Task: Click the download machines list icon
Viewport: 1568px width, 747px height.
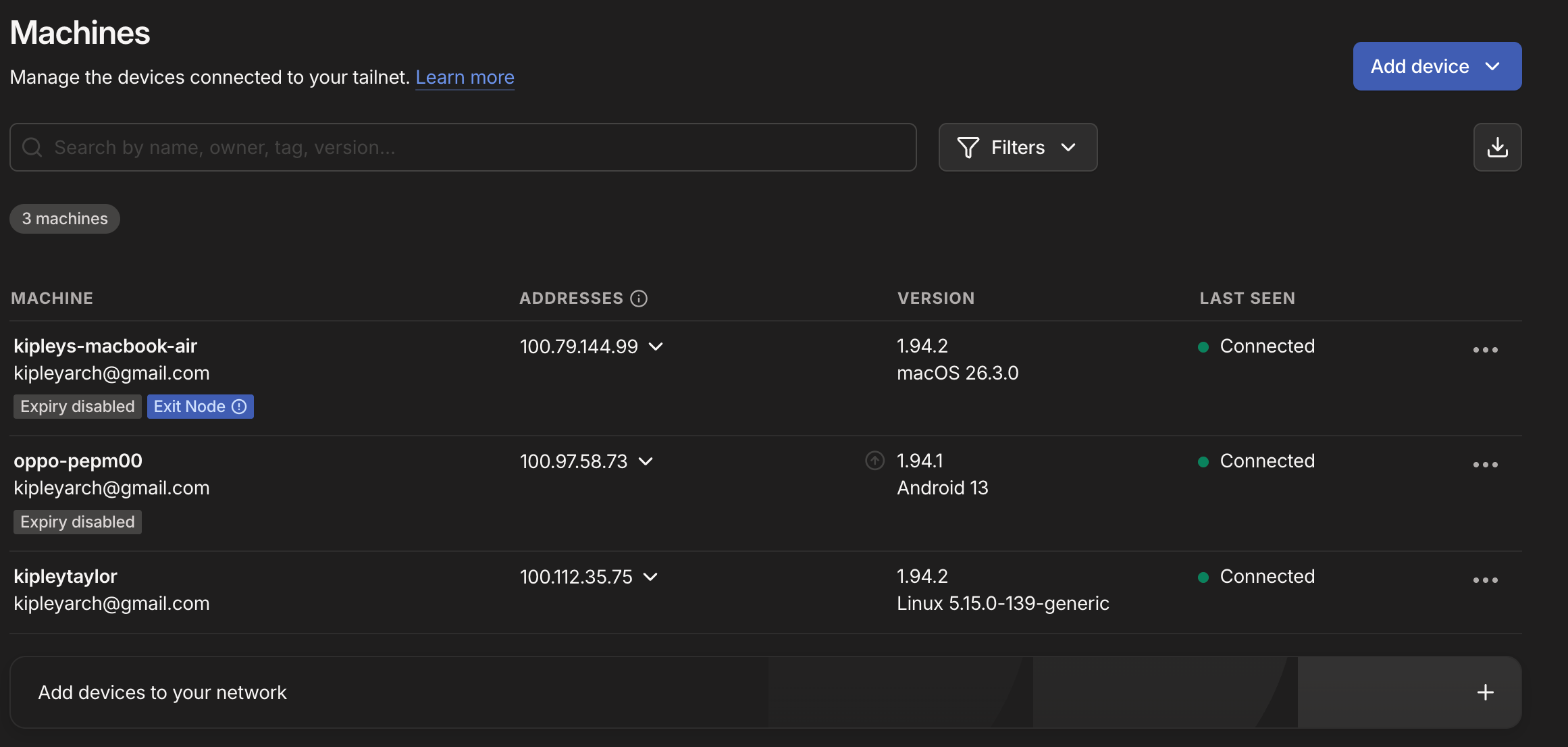Action: tap(1497, 147)
